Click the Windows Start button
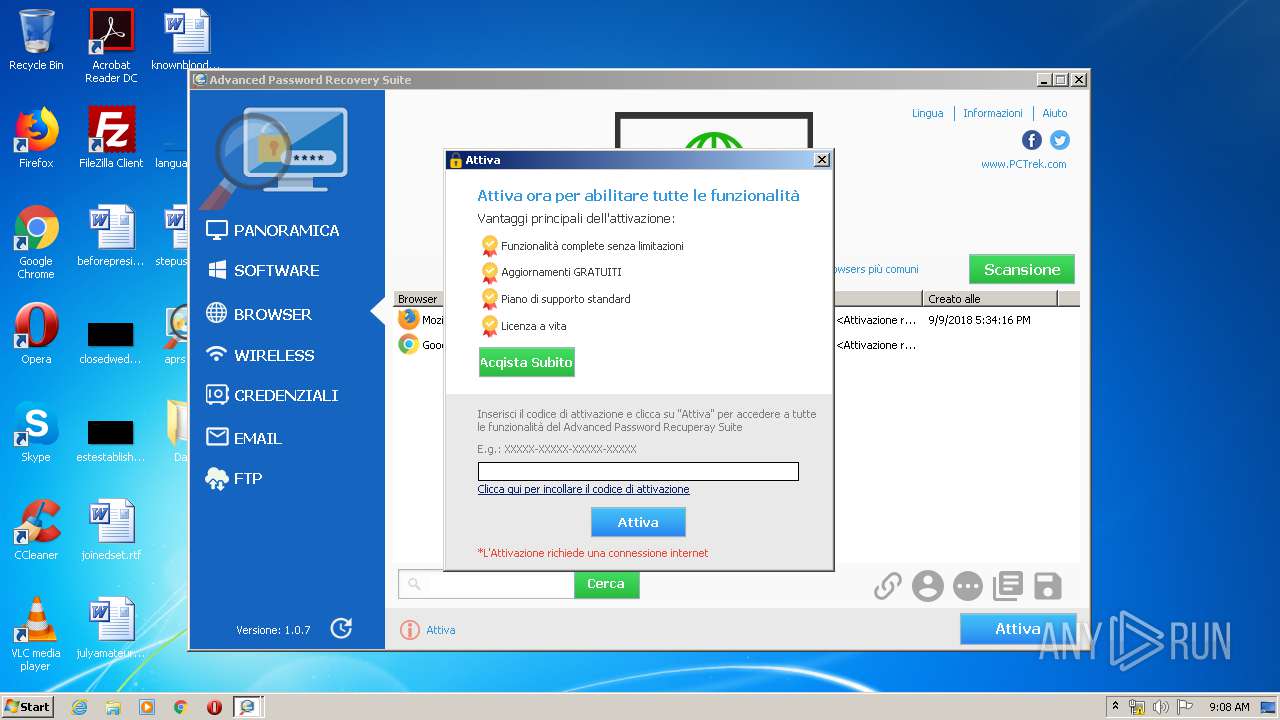 [27, 706]
